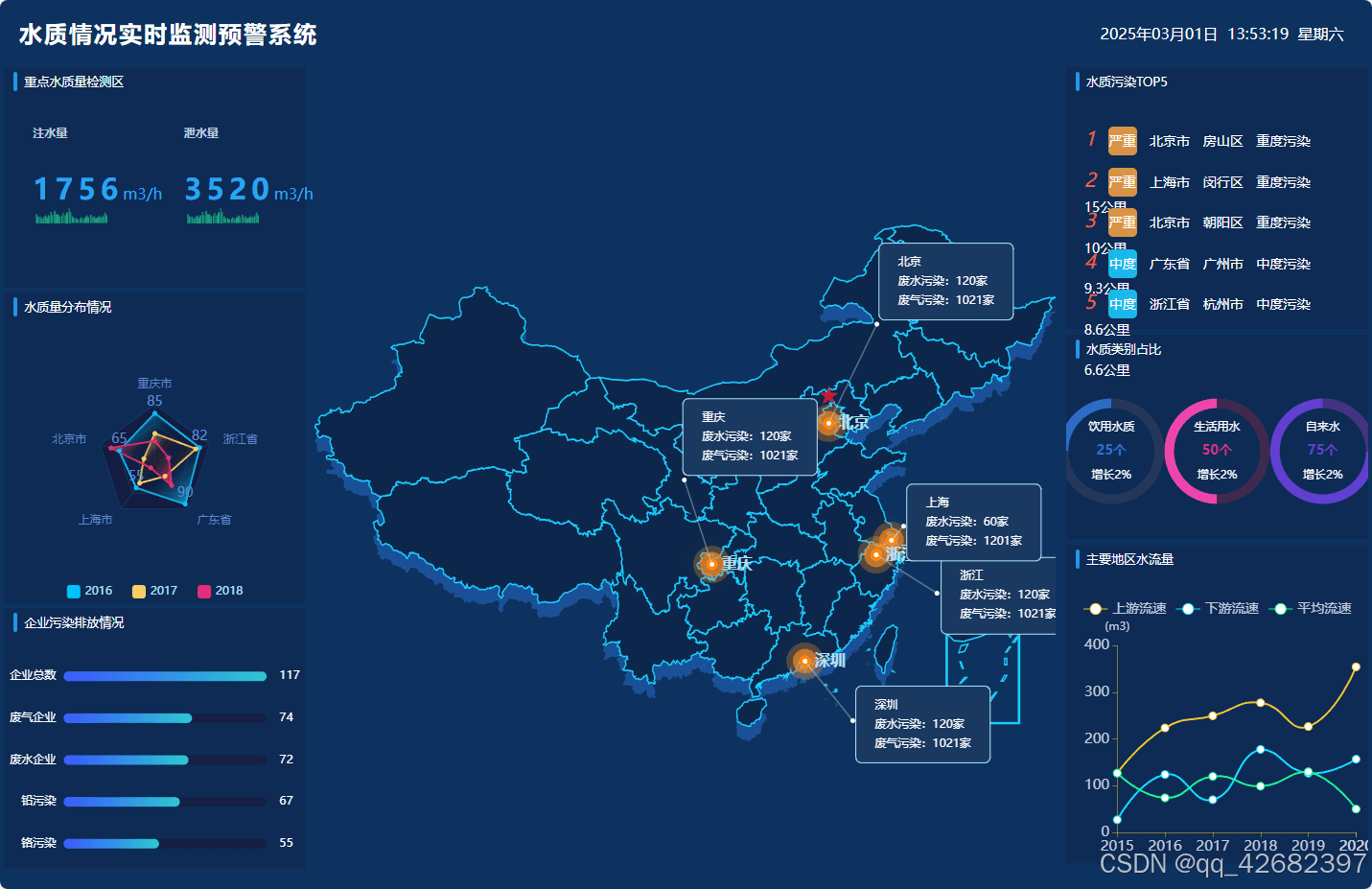Click the 企业污染排放情况 panel title

[74, 623]
